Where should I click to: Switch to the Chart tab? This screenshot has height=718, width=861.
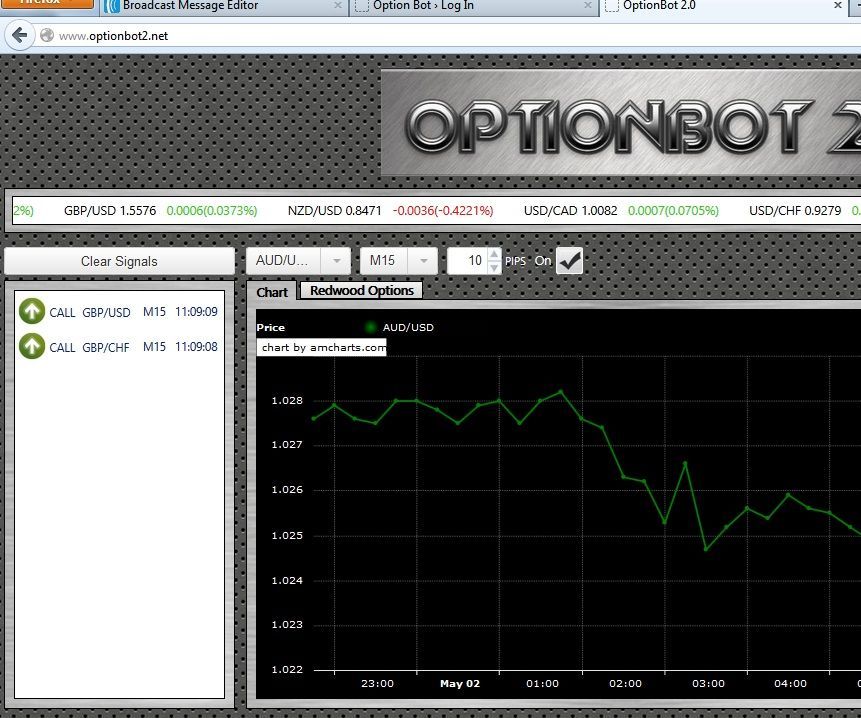(272, 292)
